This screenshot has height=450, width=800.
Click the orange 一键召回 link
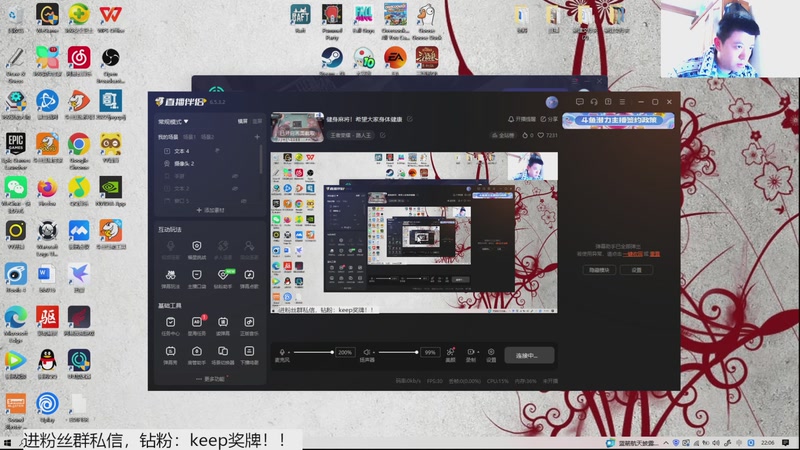tap(633, 254)
